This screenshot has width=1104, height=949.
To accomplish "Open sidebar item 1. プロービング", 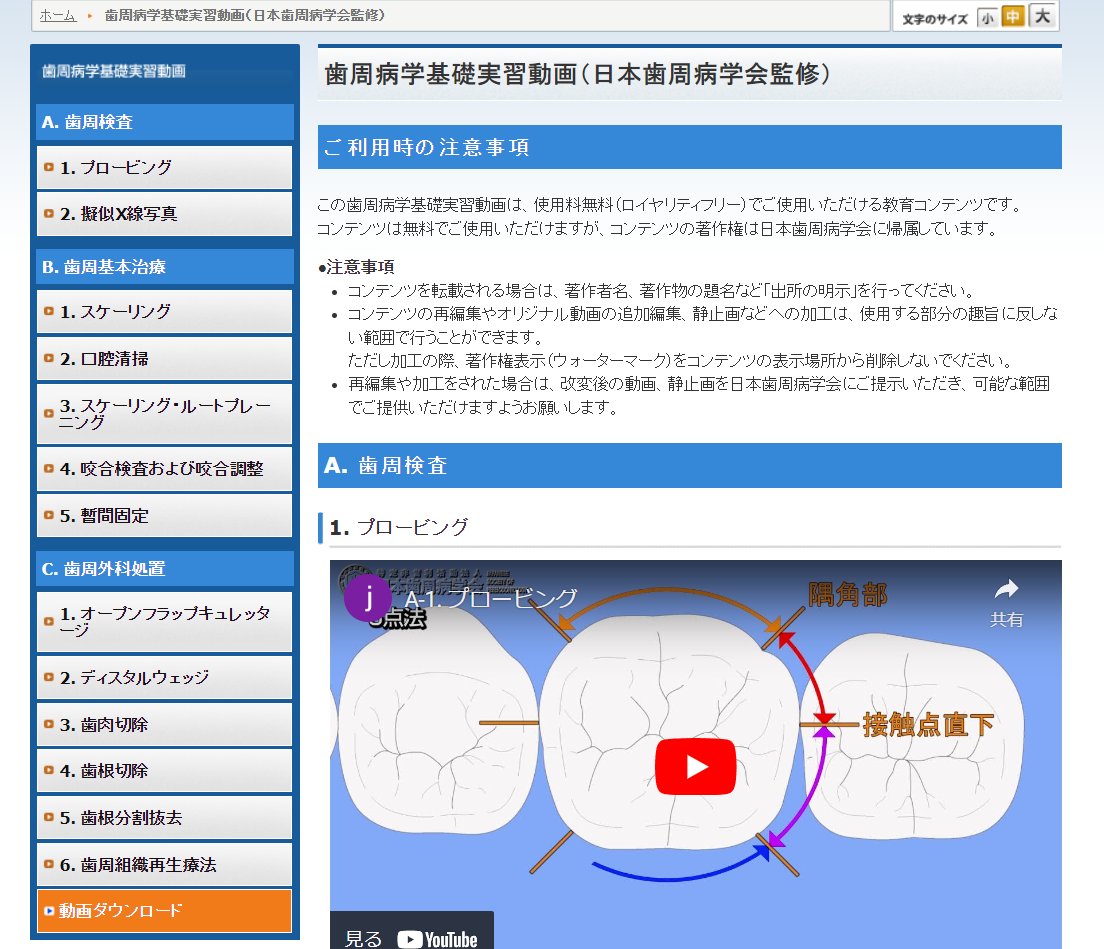I will 165,168.
